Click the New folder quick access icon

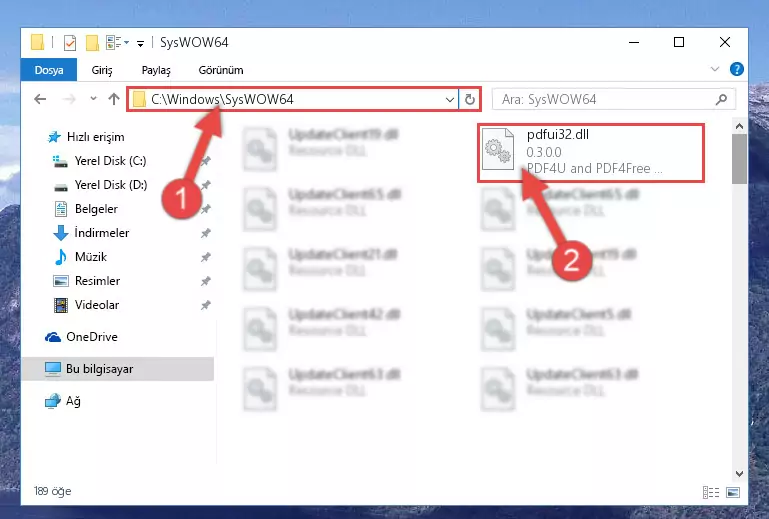click(92, 43)
